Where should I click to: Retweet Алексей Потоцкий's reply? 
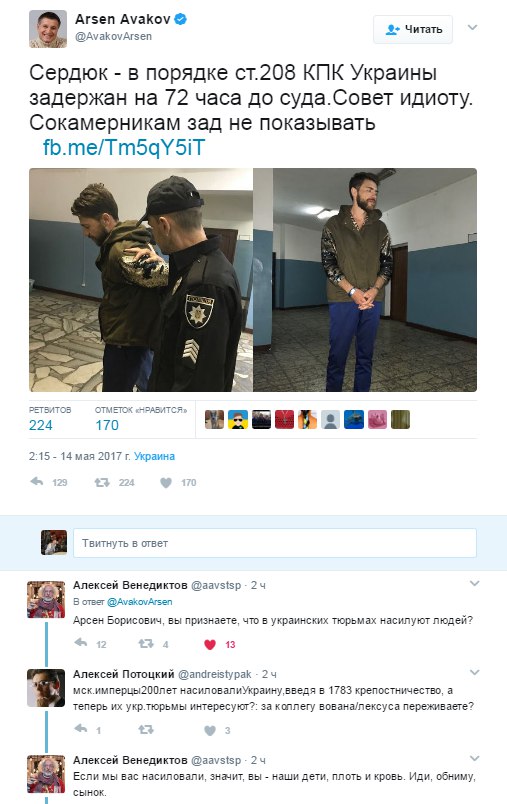click(146, 730)
